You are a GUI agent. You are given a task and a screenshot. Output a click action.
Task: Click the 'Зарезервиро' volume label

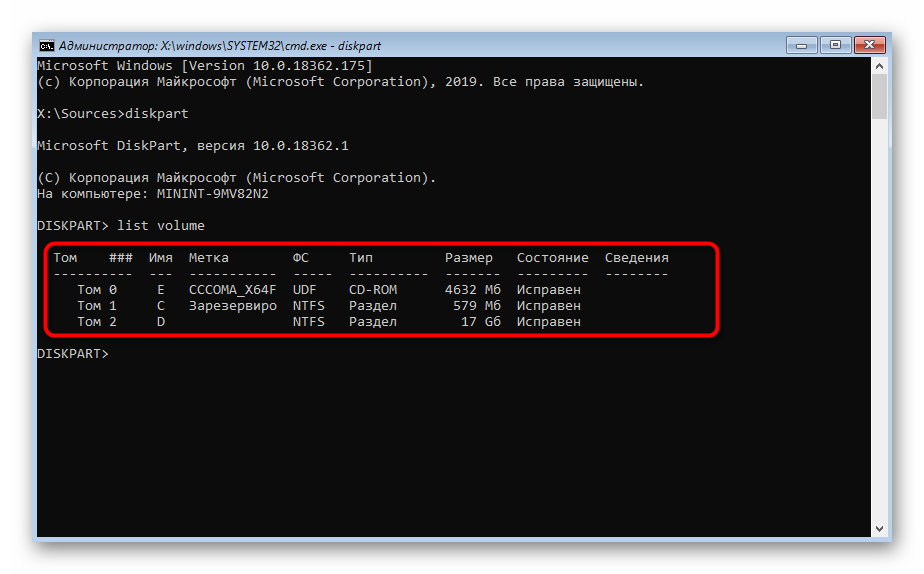[x=232, y=306]
